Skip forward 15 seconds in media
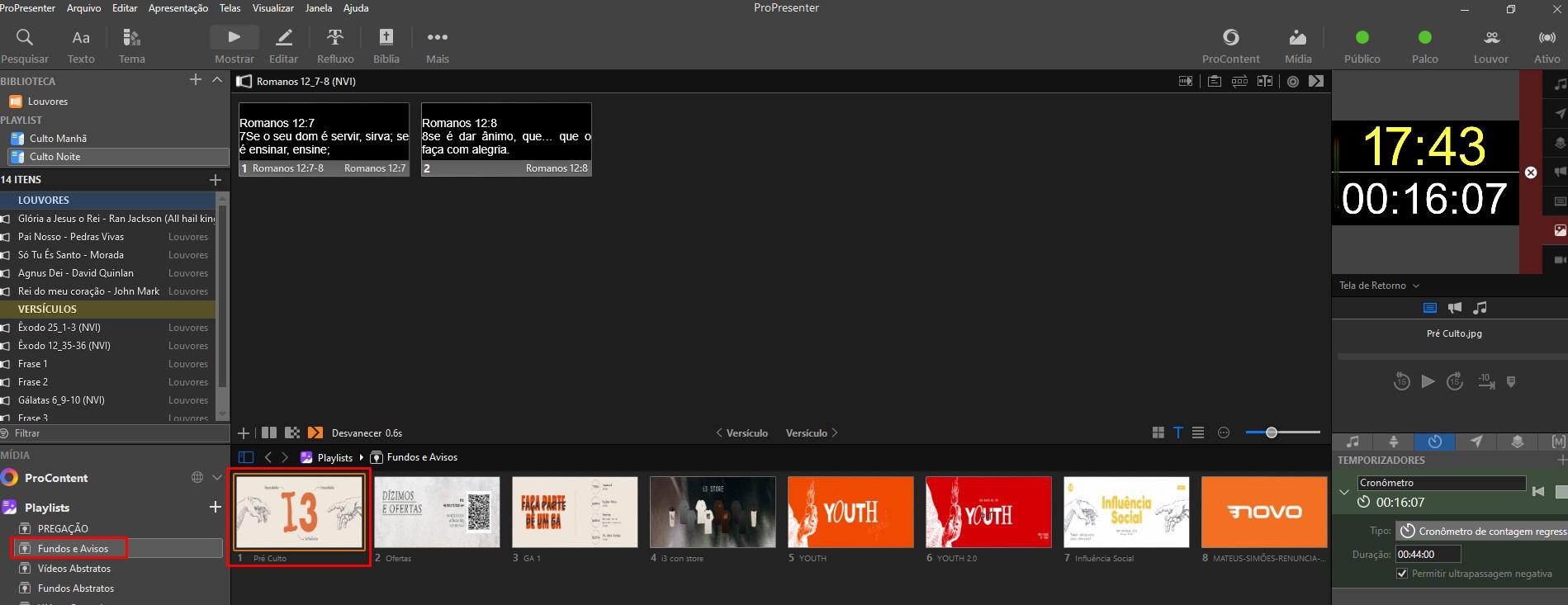This screenshot has width=1568, height=605. [1455, 381]
